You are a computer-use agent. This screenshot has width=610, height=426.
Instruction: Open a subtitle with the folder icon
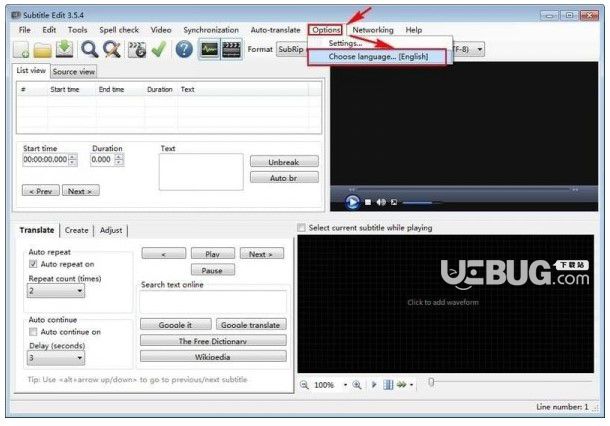(x=42, y=50)
